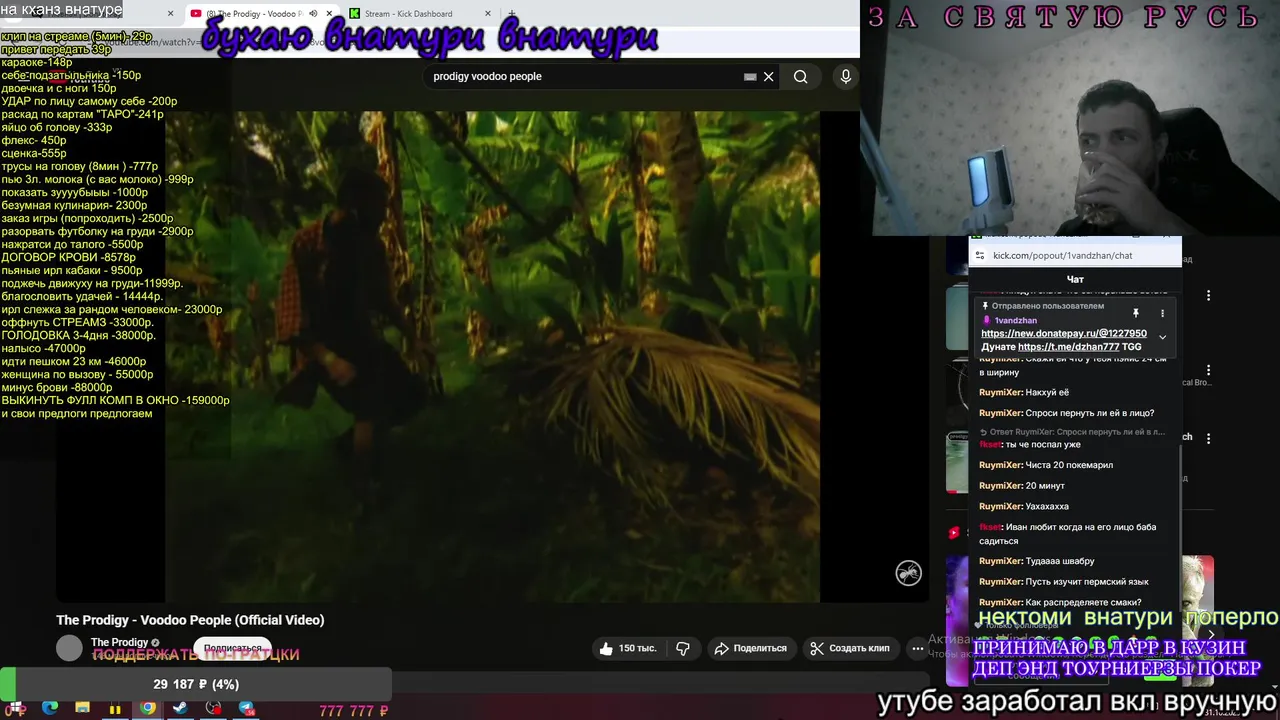The width and height of the screenshot is (1280, 720).
Task: Open the three-dot more actions under video
Action: tap(917, 648)
